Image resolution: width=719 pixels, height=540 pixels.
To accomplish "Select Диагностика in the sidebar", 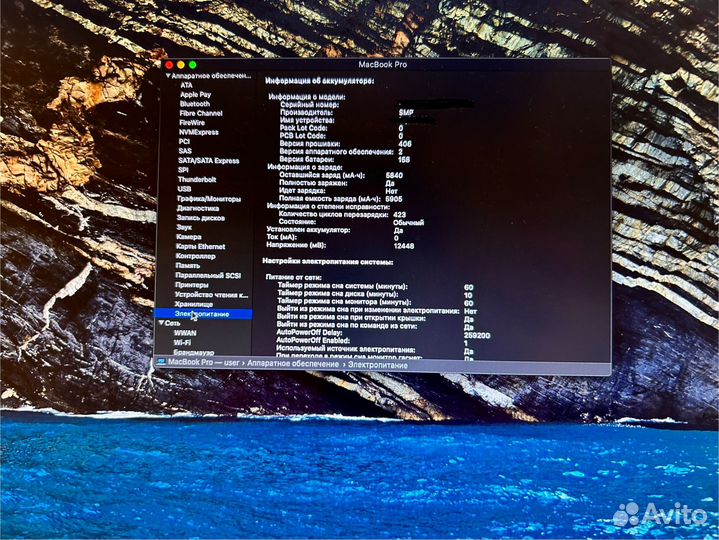I will 198,208.
